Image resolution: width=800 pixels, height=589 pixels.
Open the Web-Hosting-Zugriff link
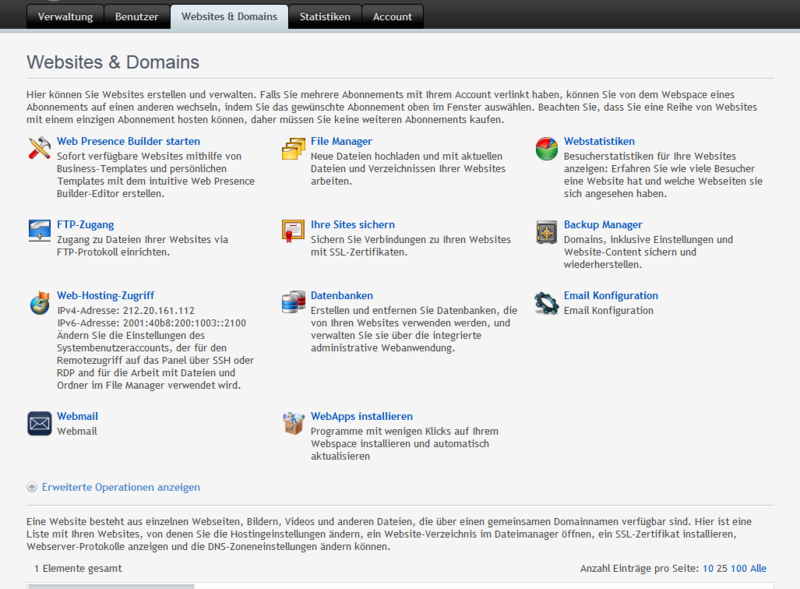click(105, 296)
